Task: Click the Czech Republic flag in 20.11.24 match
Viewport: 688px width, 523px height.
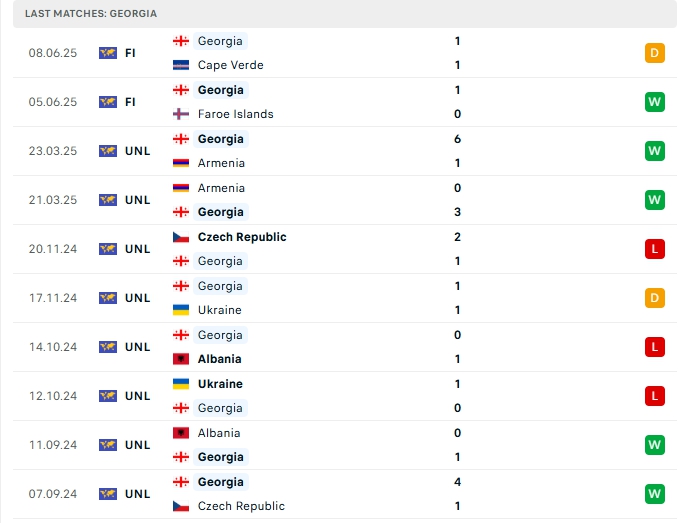Action: coord(181,237)
